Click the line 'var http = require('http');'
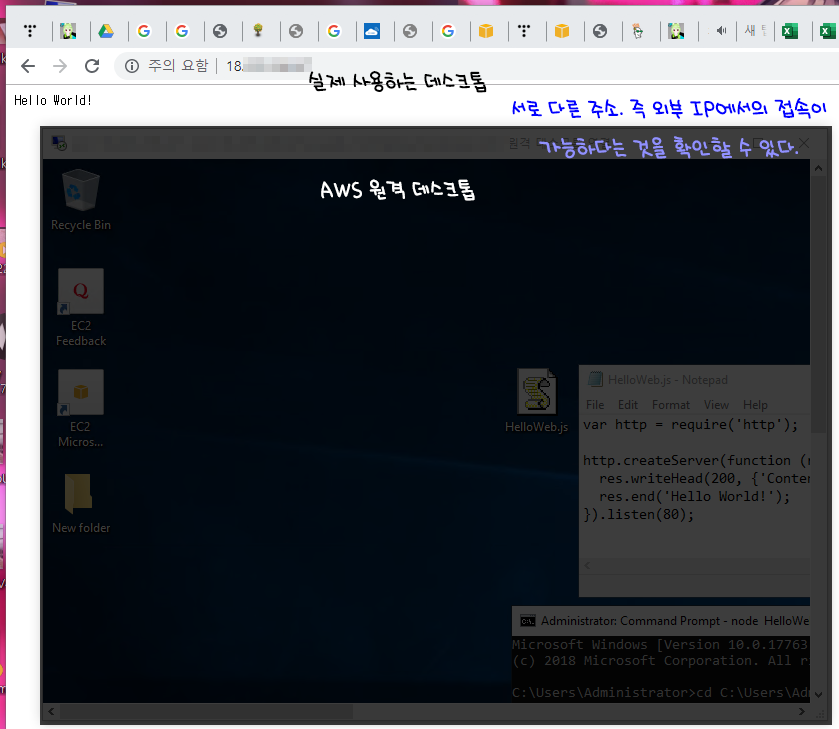 690,425
